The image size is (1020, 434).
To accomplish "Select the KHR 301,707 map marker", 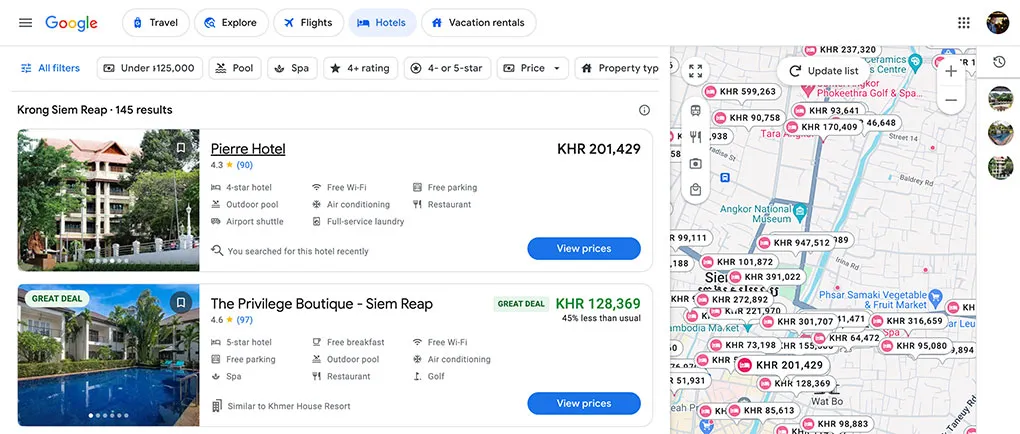I will pos(798,321).
